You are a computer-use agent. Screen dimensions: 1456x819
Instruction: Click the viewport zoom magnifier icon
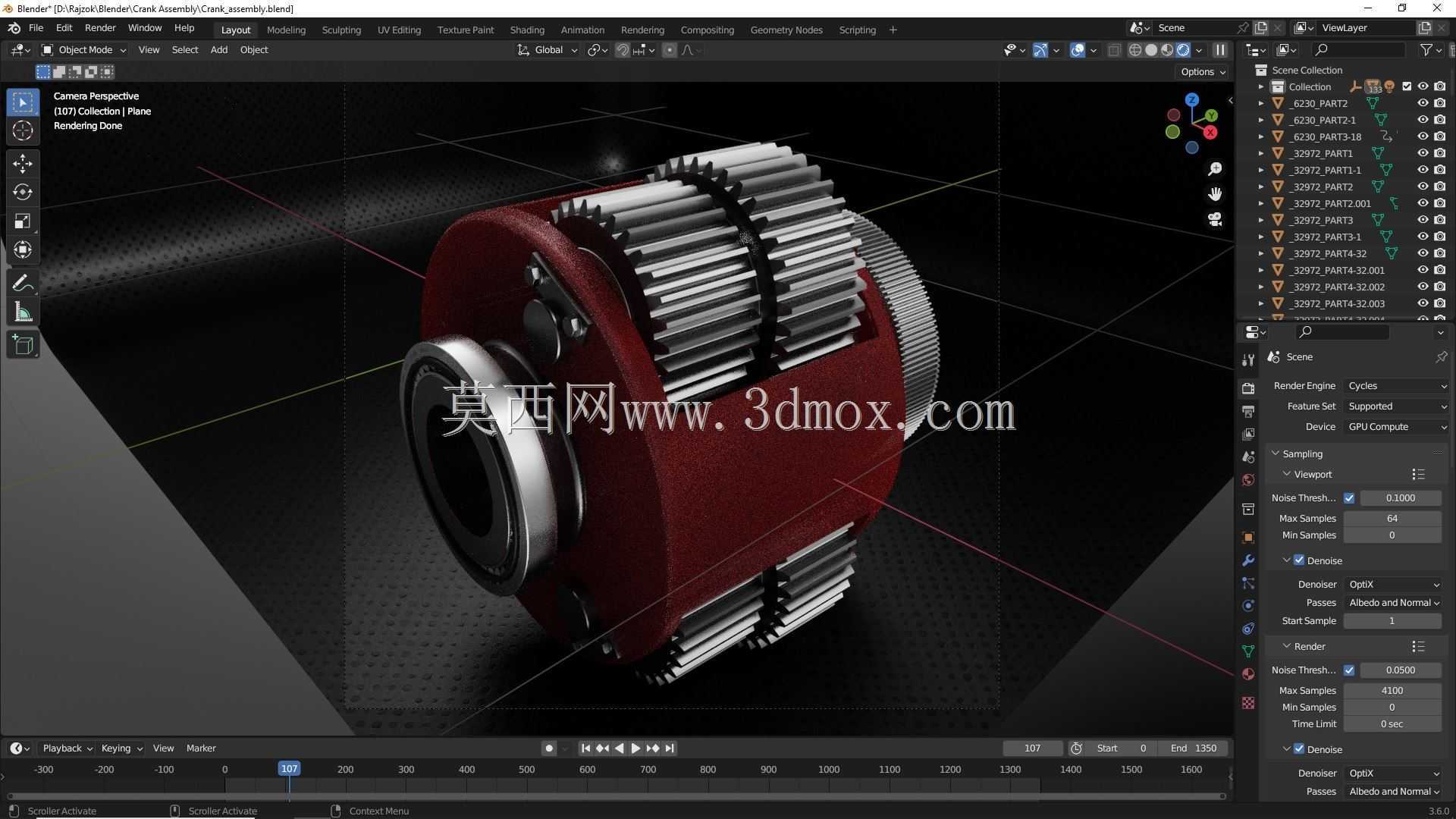(x=1215, y=169)
